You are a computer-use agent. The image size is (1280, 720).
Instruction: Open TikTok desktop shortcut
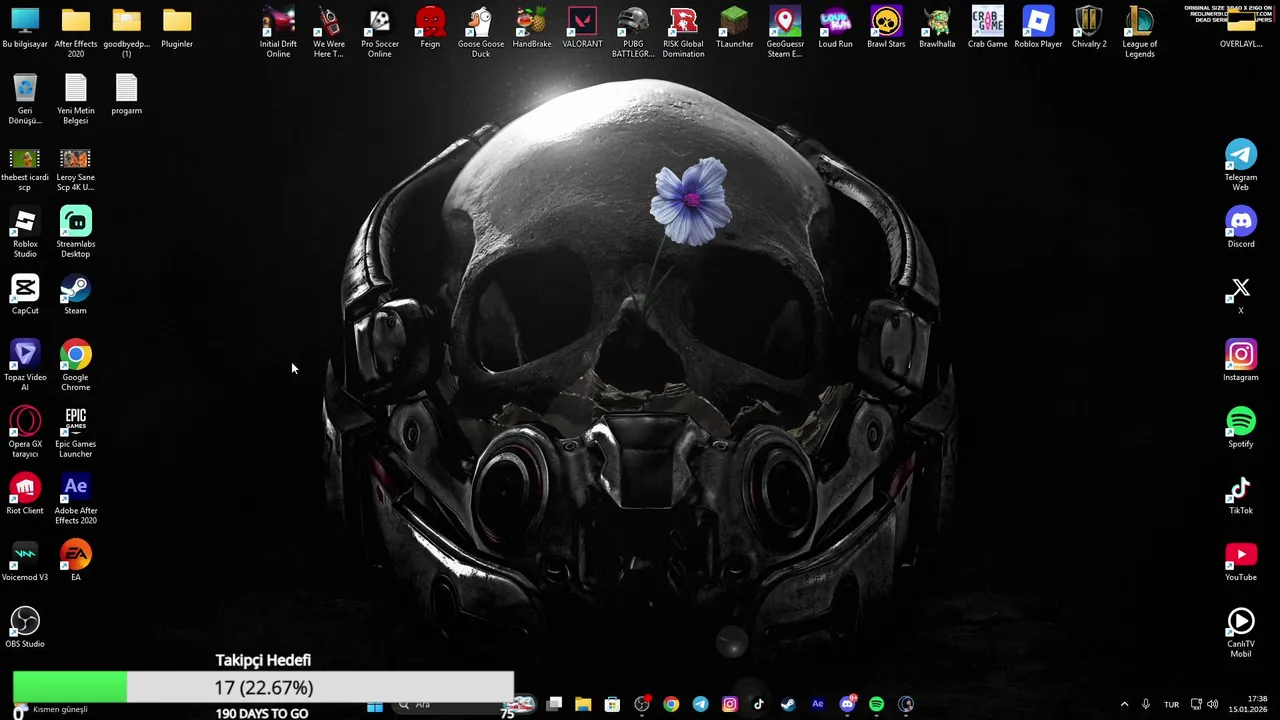[x=1241, y=495]
